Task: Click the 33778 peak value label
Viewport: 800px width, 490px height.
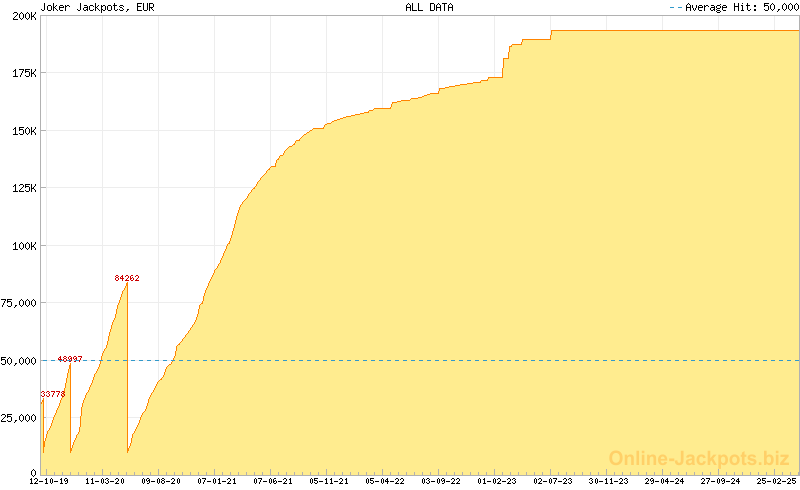Action: point(53,394)
